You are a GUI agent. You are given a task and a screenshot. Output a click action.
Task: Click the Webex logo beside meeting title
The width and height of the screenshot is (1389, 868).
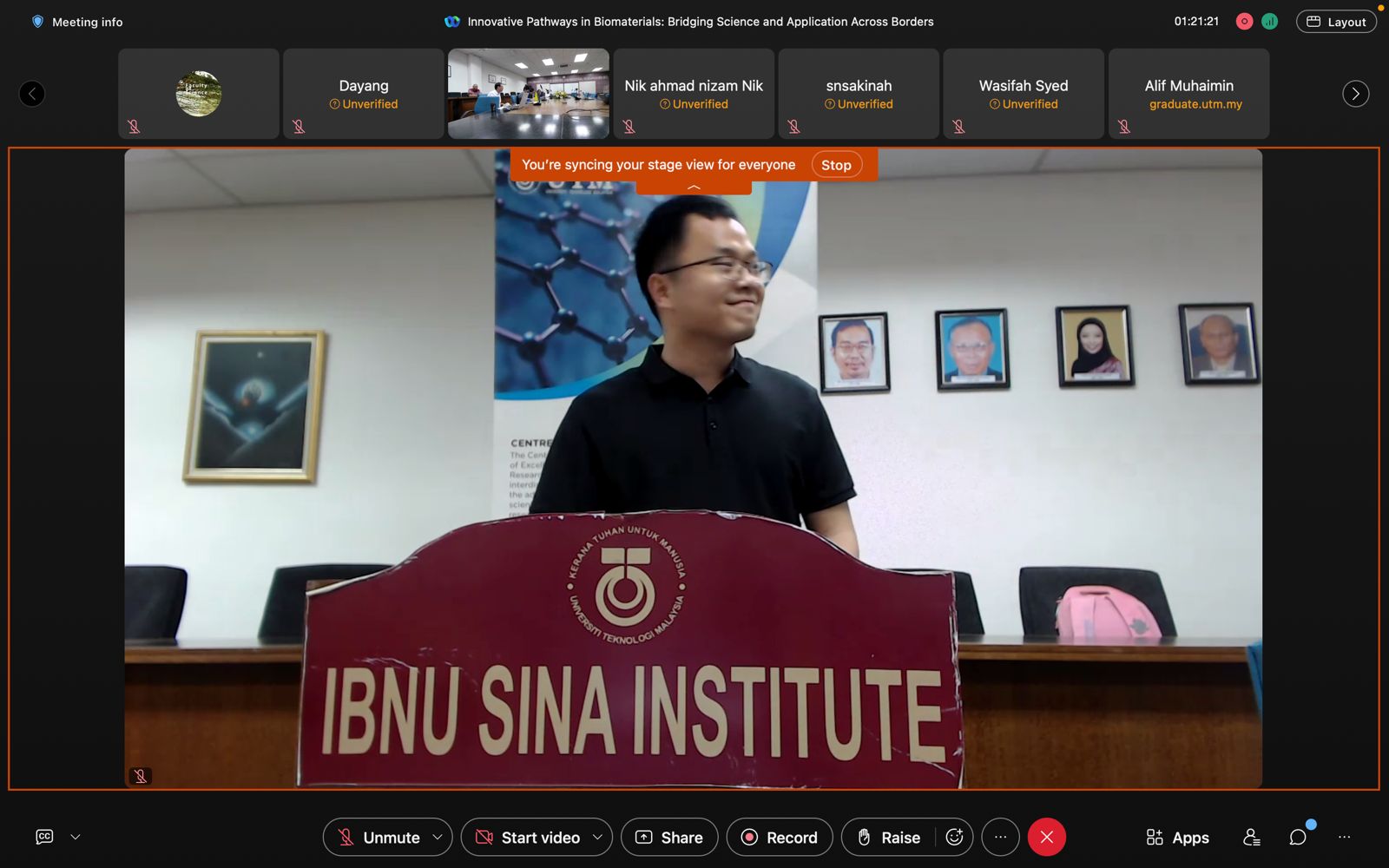[452, 22]
